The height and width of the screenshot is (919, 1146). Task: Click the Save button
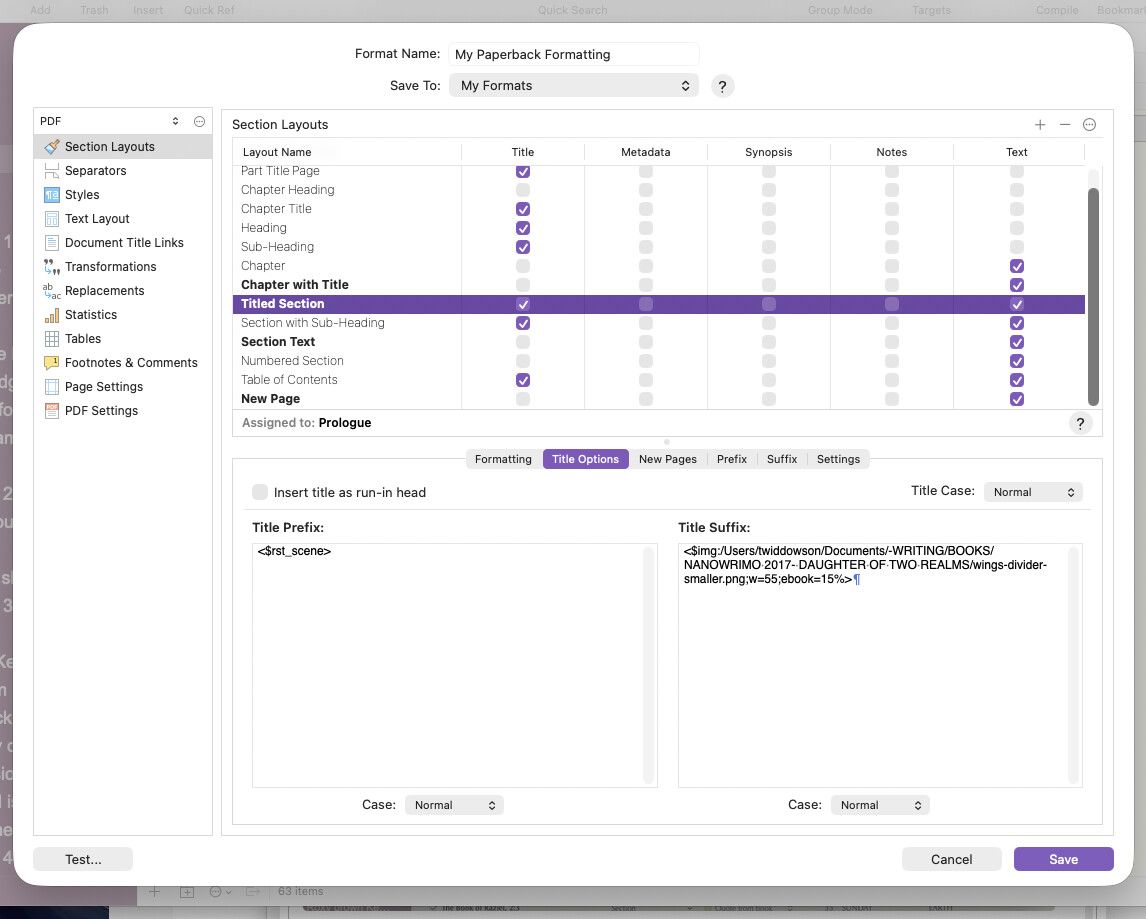click(1063, 859)
